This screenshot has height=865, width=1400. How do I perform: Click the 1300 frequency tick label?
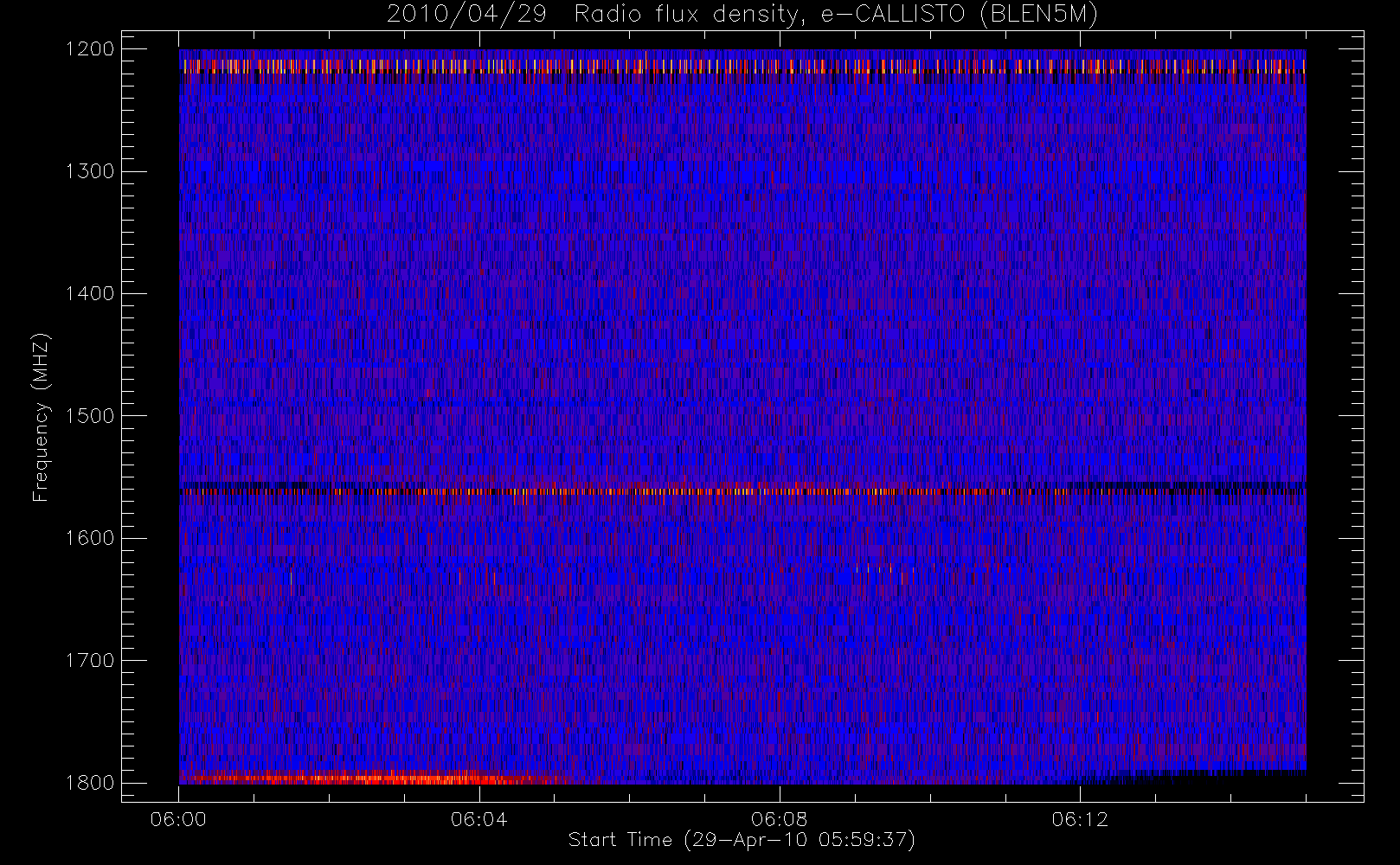90,171
